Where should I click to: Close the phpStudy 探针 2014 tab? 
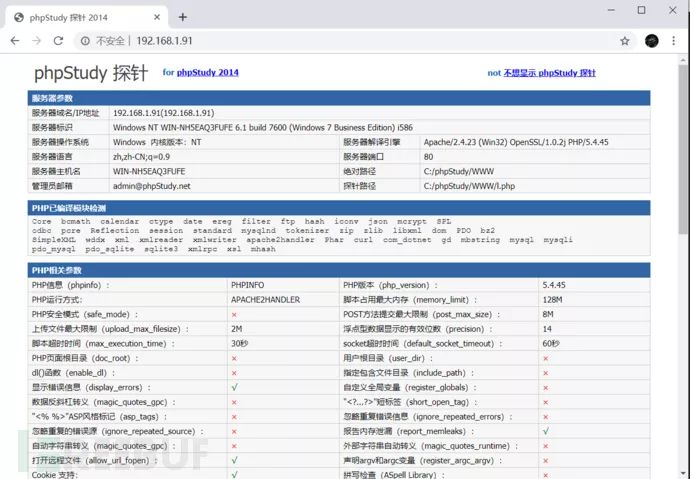pos(157,17)
